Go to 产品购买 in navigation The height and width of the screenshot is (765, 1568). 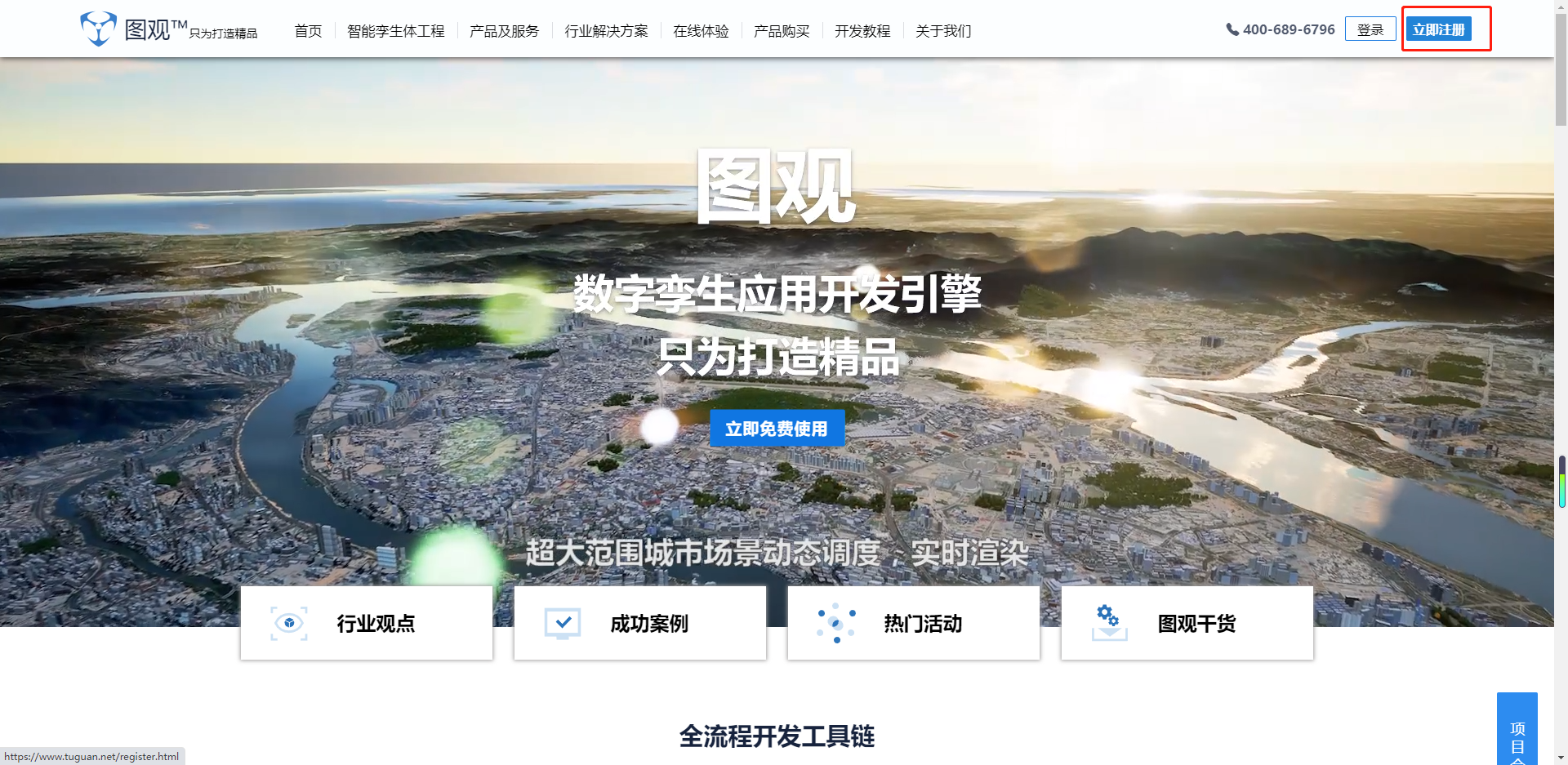coord(782,31)
